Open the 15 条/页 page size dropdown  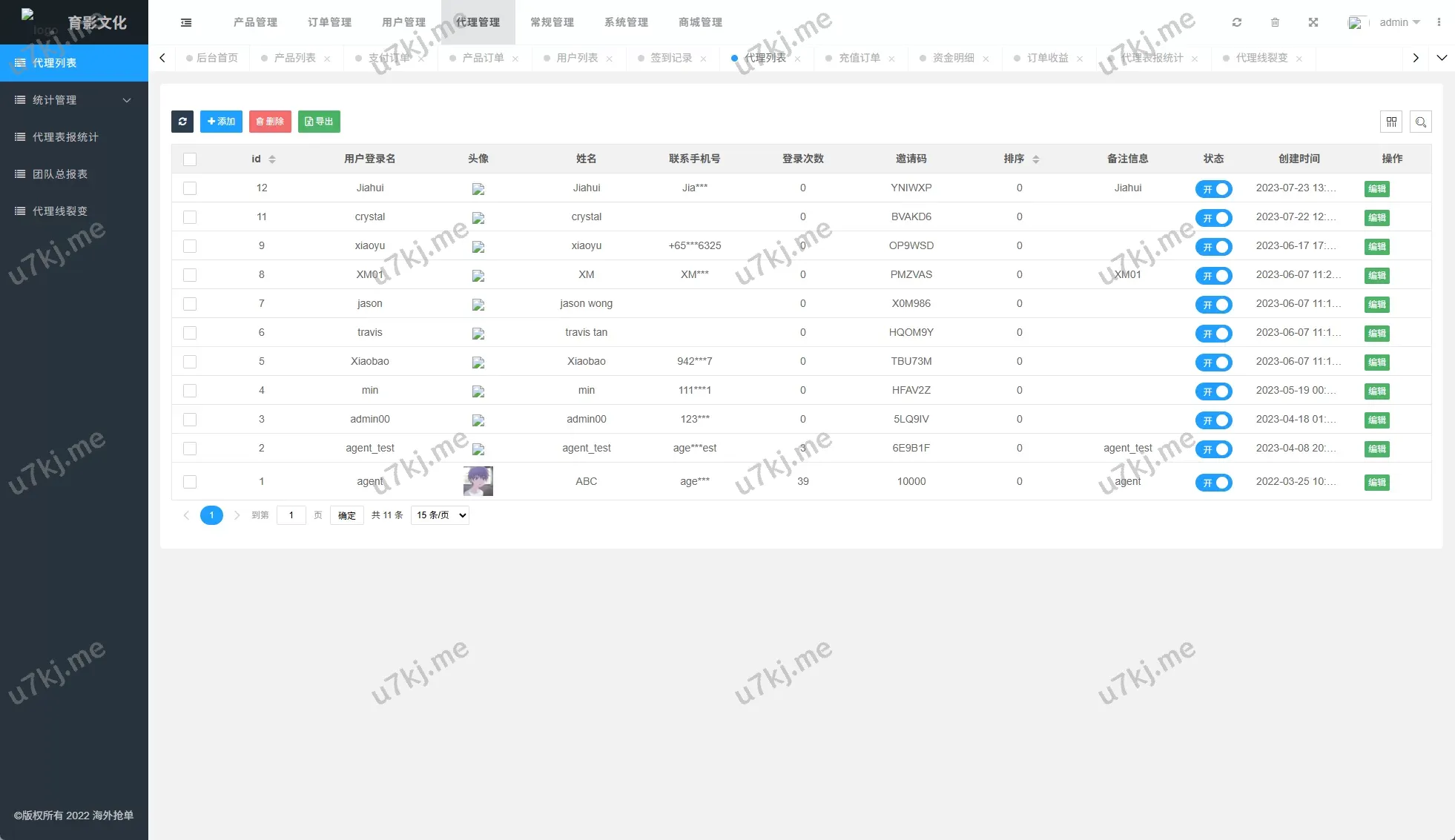tap(441, 515)
